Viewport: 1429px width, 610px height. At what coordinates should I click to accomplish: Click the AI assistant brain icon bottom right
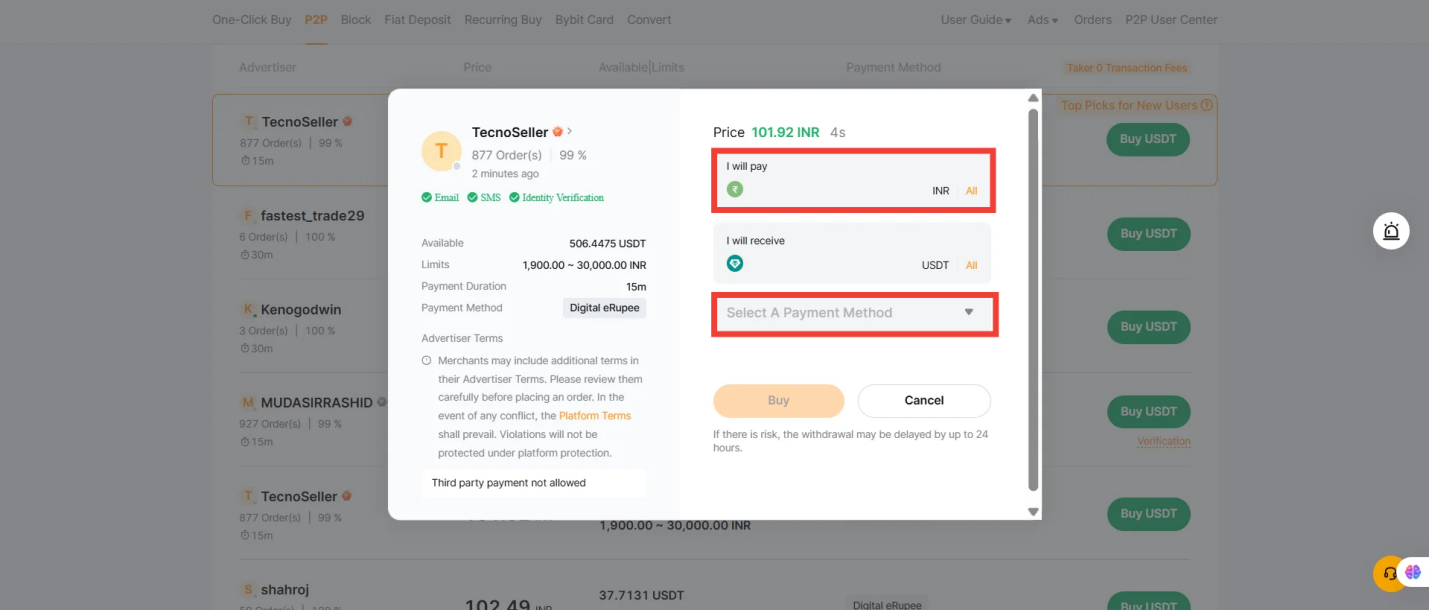1413,571
